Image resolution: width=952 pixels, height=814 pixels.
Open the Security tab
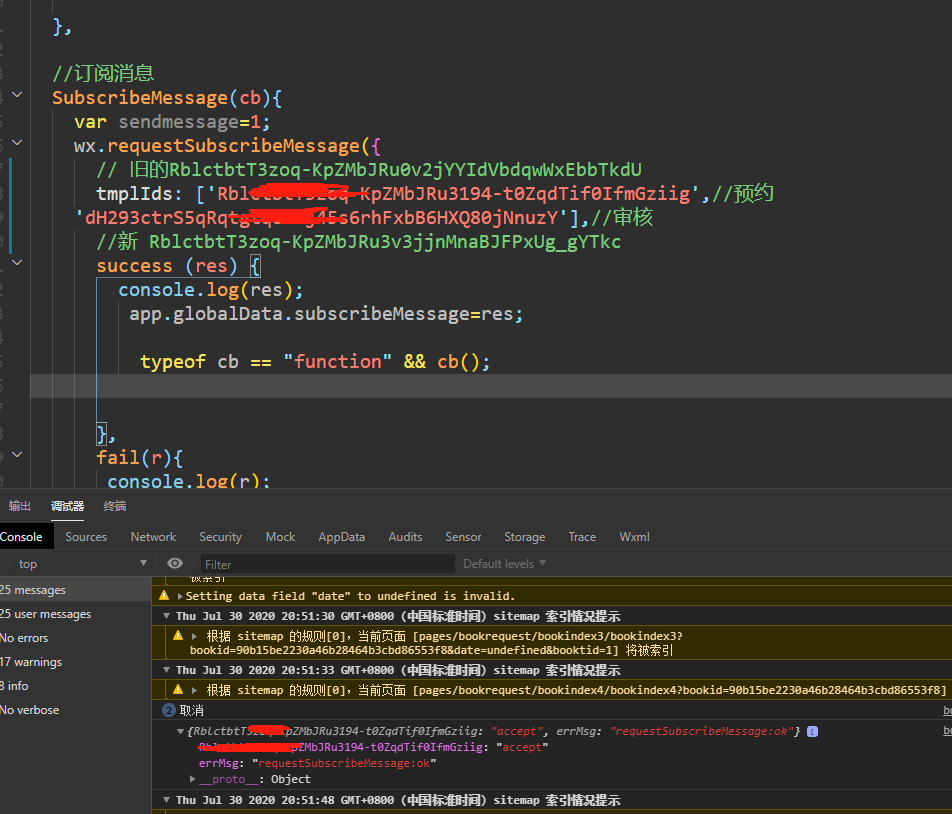[220, 537]
